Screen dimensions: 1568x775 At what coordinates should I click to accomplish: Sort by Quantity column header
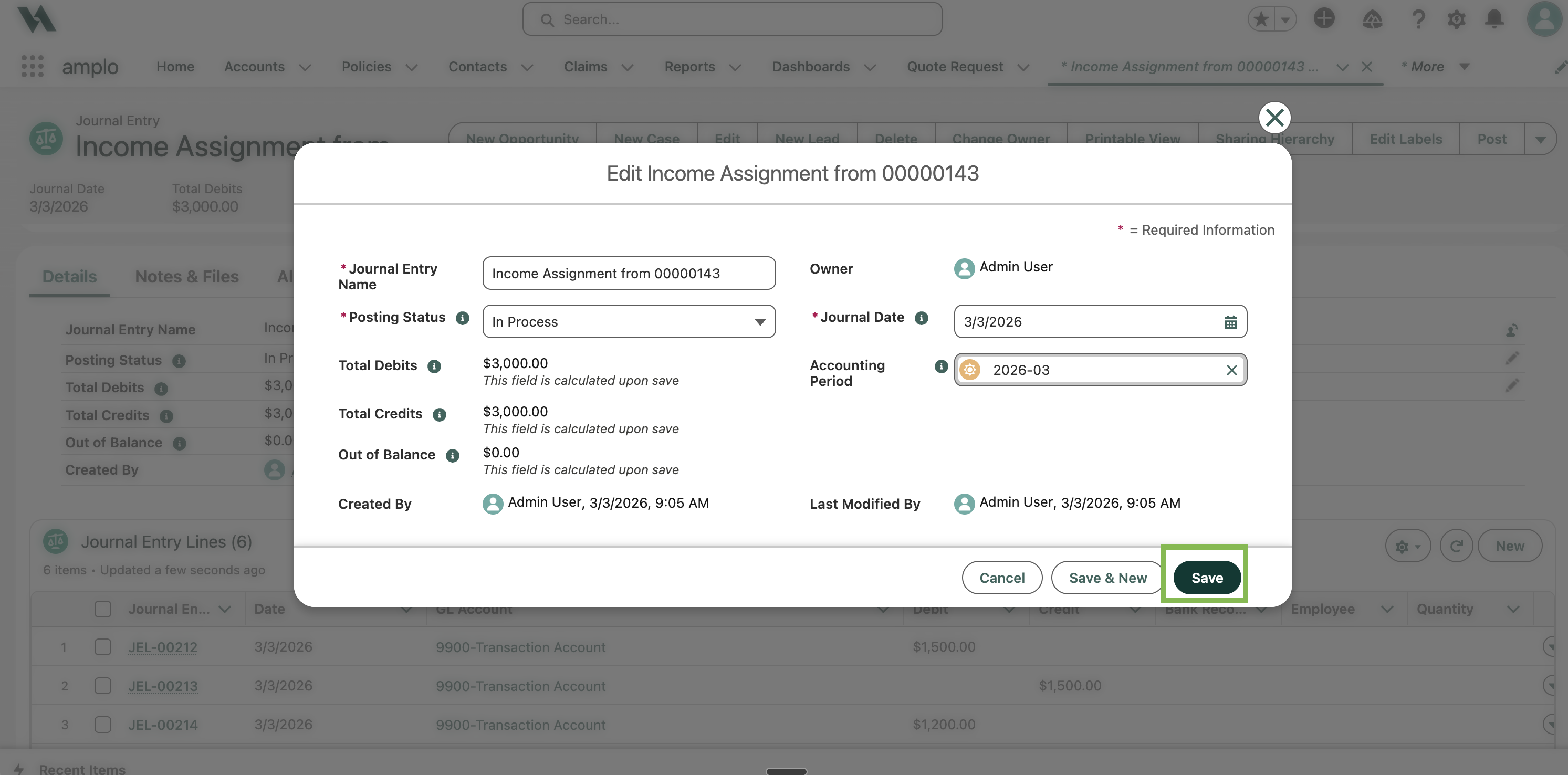1445,609
